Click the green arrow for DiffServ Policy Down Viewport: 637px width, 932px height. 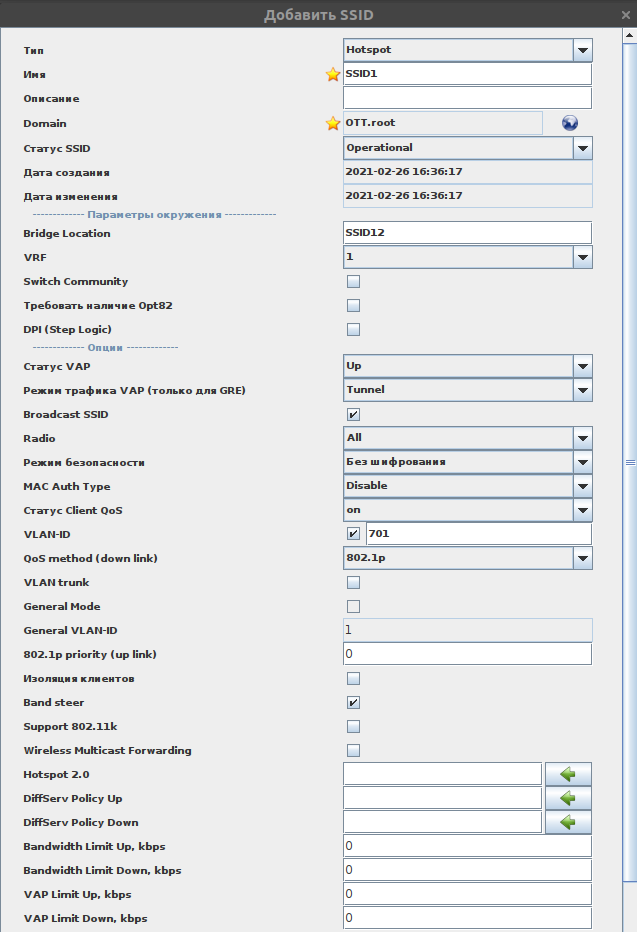(x=568, y=822)
